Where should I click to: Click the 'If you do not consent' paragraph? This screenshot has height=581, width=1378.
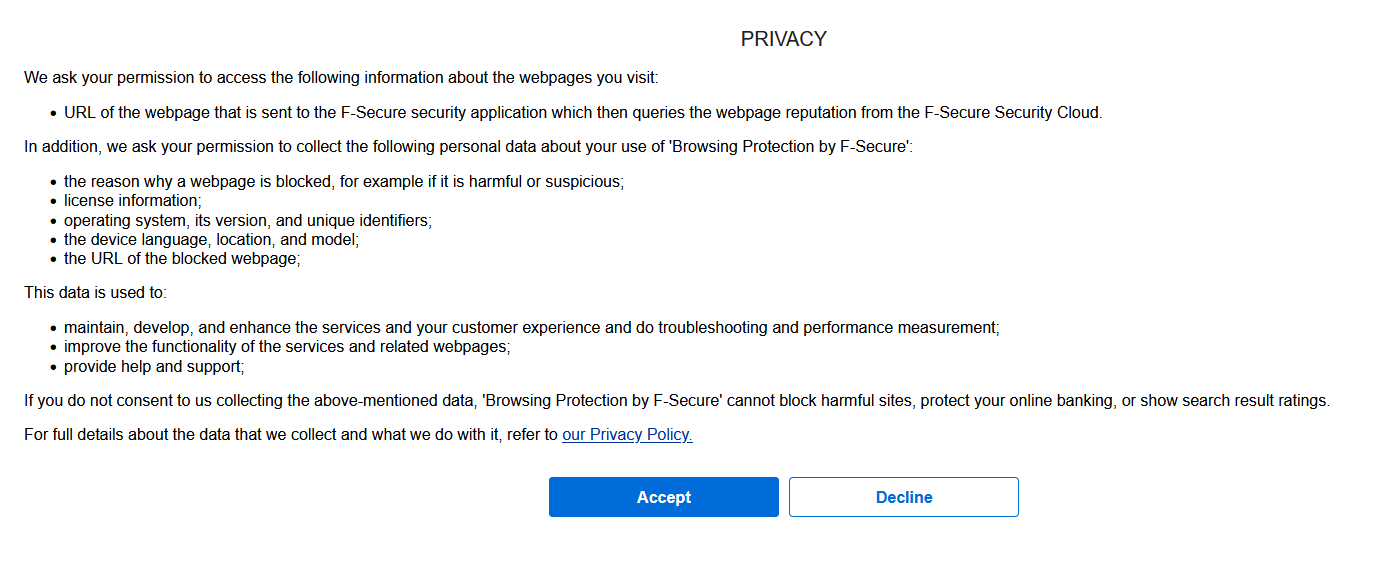coord(677,401)
